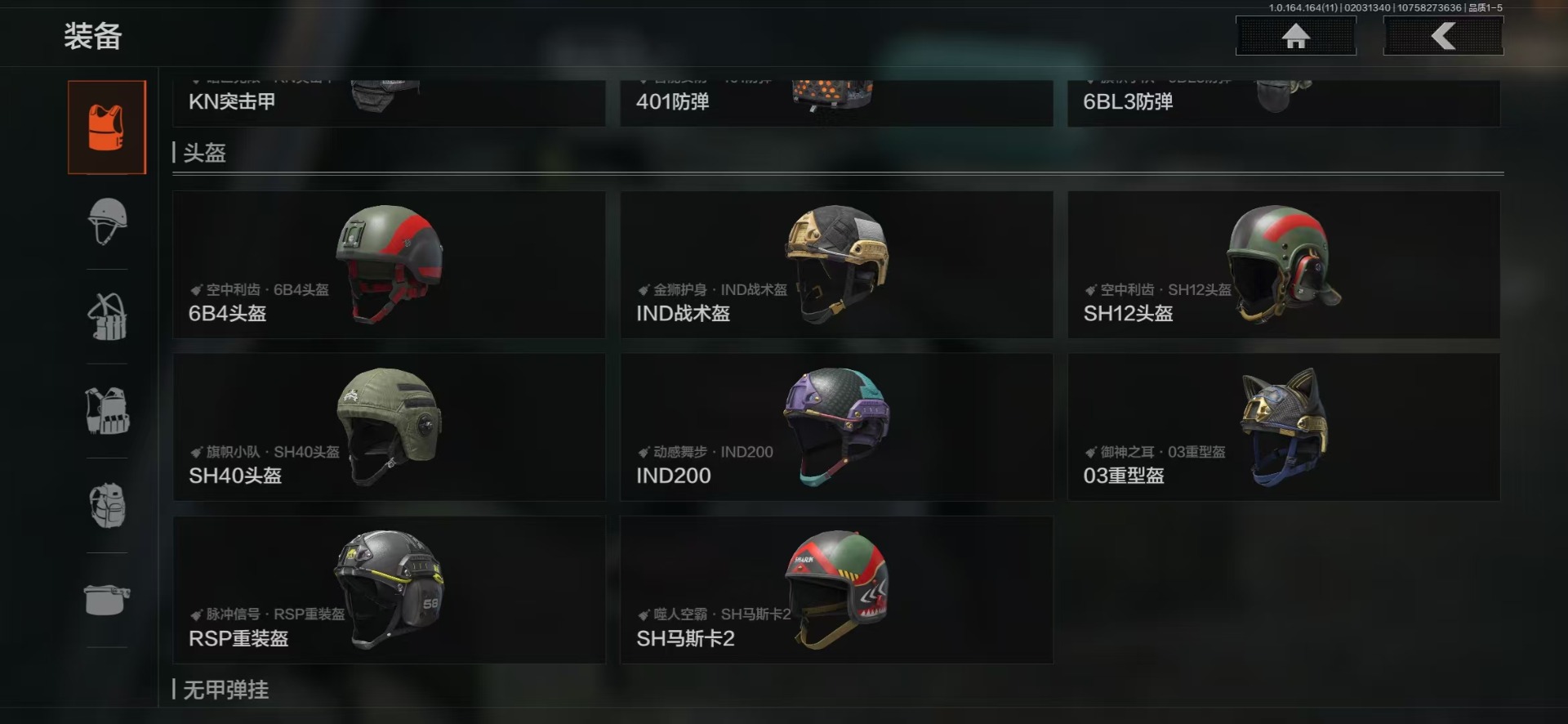Choose the RSP重装盔 heavy helmet

[389, 590]
